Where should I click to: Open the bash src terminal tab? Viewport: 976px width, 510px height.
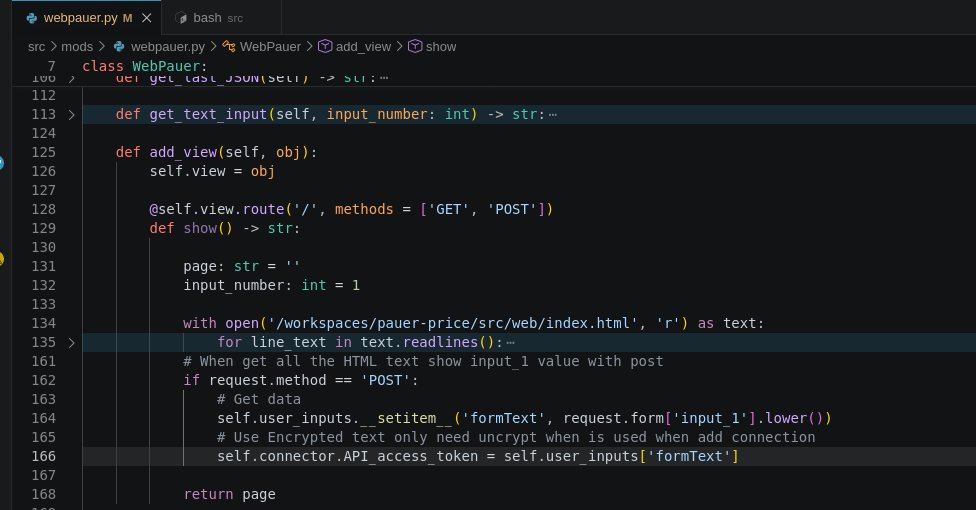(221, 17)
